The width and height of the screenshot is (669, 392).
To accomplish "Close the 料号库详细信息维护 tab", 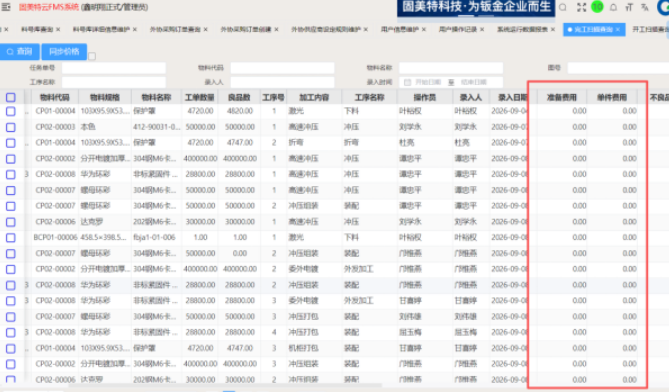I will (x=135, y=29).
